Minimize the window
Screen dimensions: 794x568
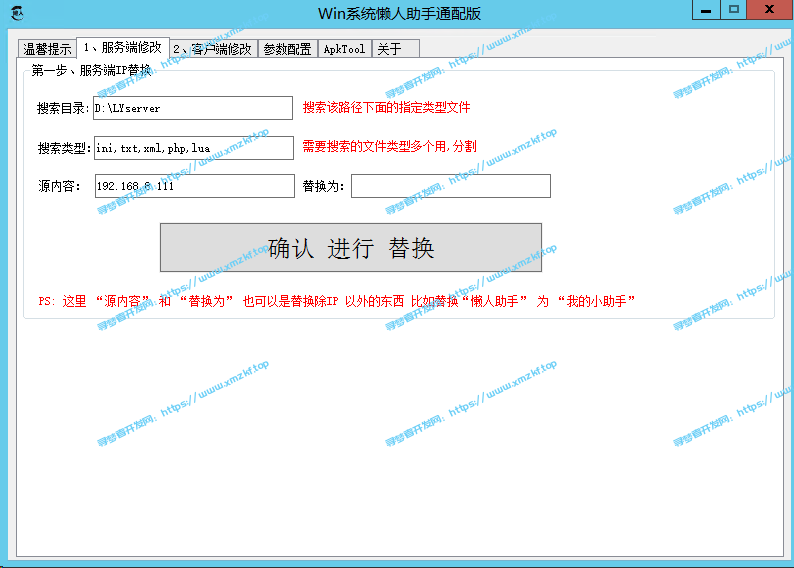pos(706,10)
